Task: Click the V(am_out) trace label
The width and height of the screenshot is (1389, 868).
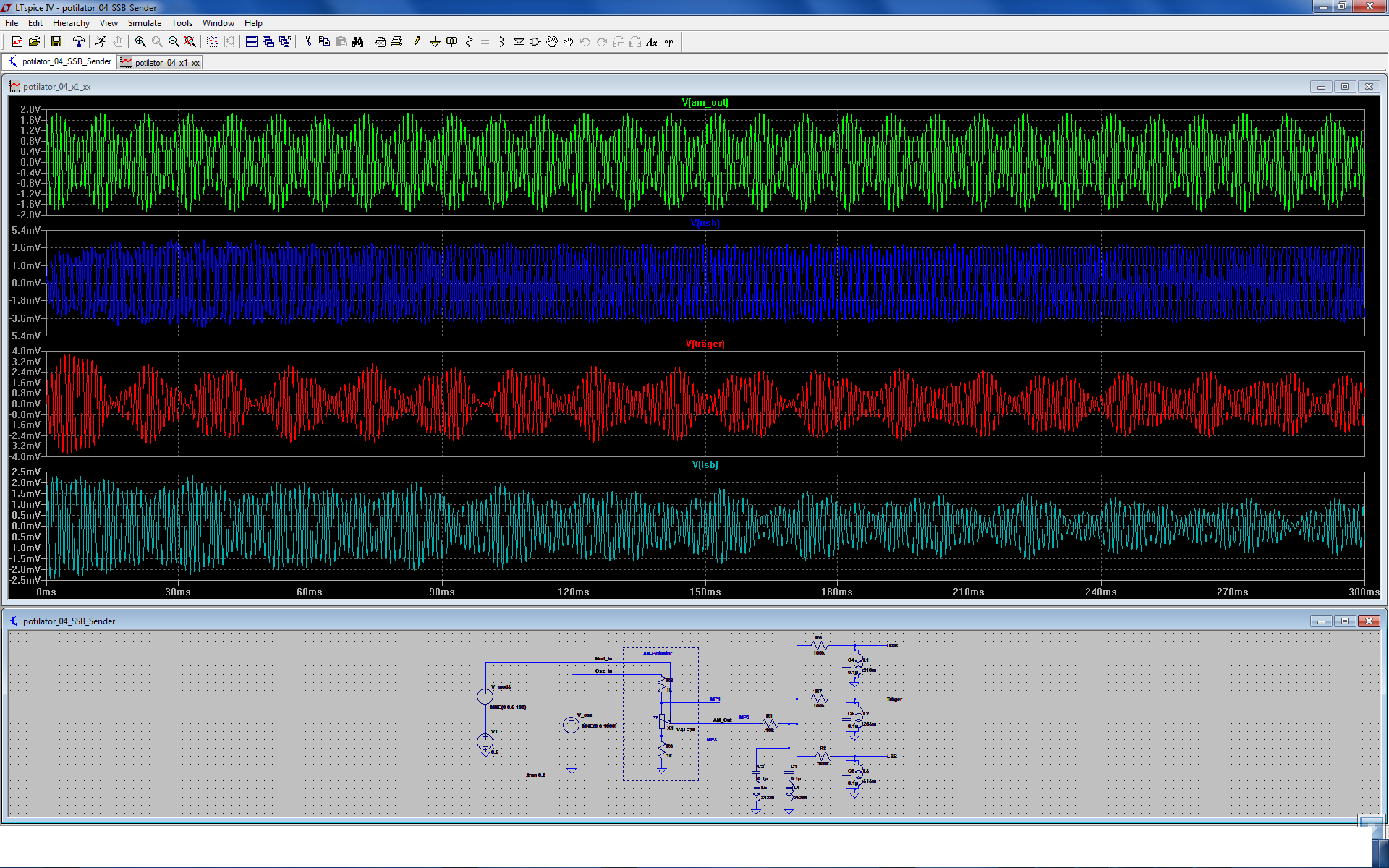Action: click(705, 102)
